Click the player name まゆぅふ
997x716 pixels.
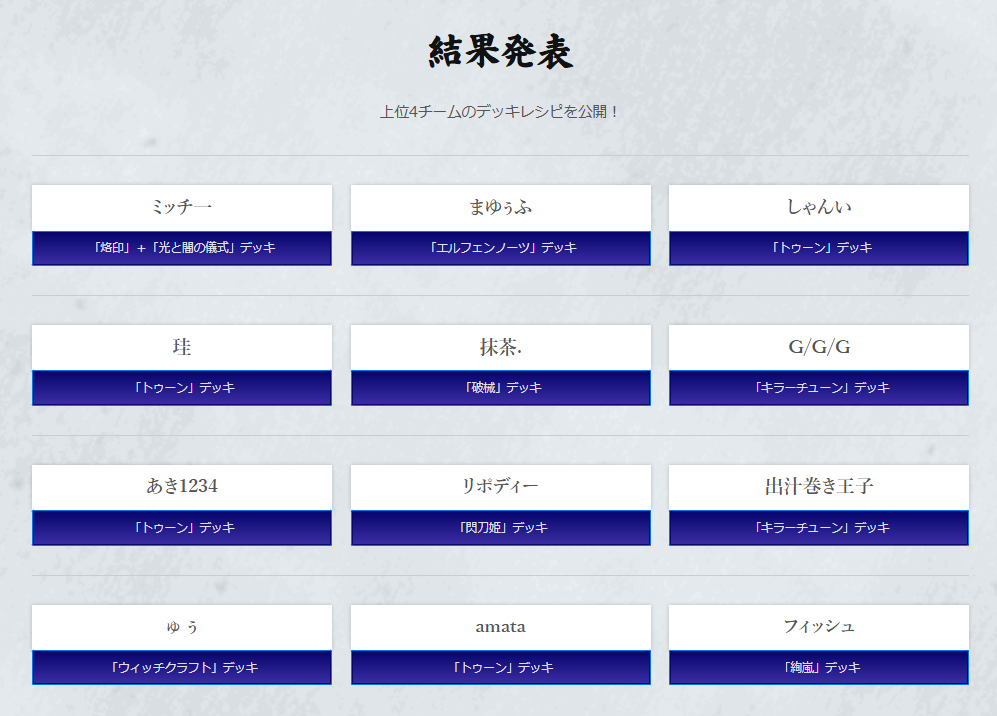500,207
